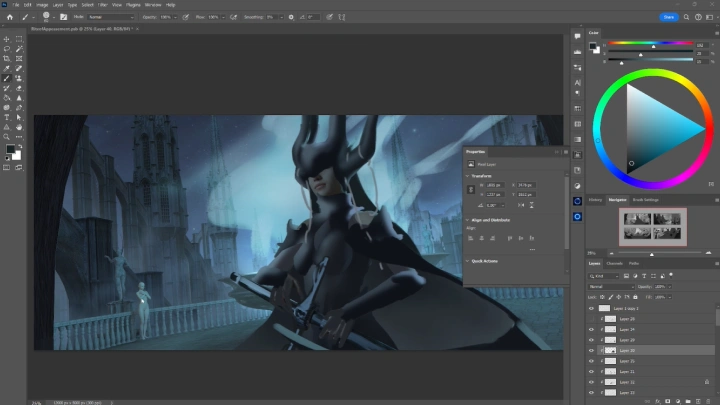Open Flow dropdown arrow in options bar
Image resolution: width=720 pixels, height=405 pixels.
(223, 17)
